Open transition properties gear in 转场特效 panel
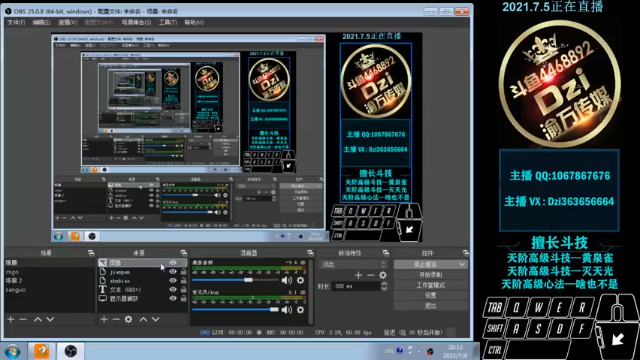The image size is (640, 360). coord(383,275)
